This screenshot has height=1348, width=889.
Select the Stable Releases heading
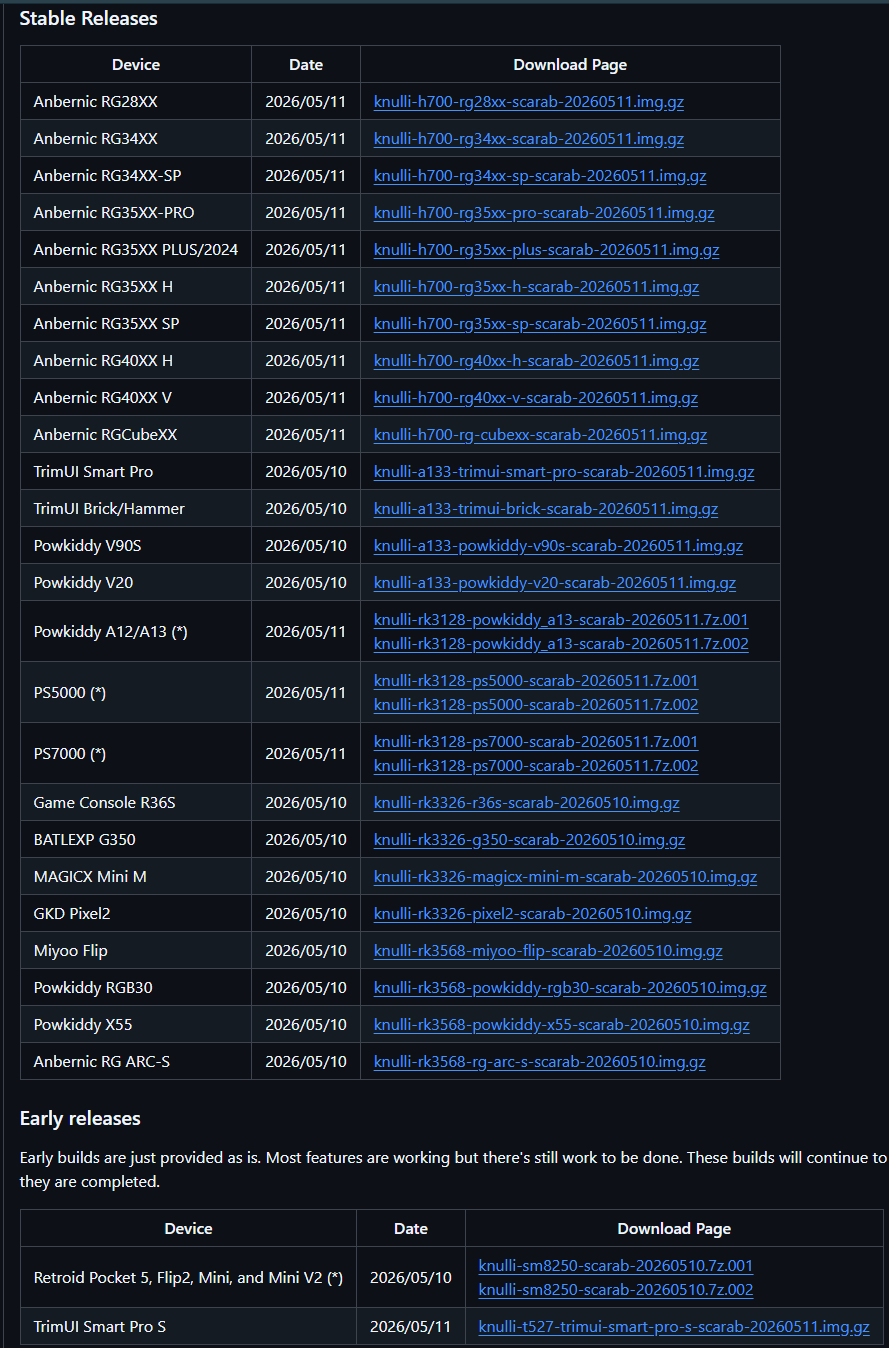(89, 18)
